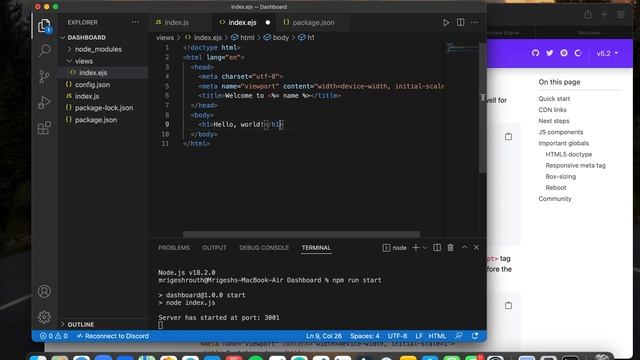The height and width of the screenshot is (360, 640).
Task: Click the feedback icon in status bar
Action: tap(459, 336)
